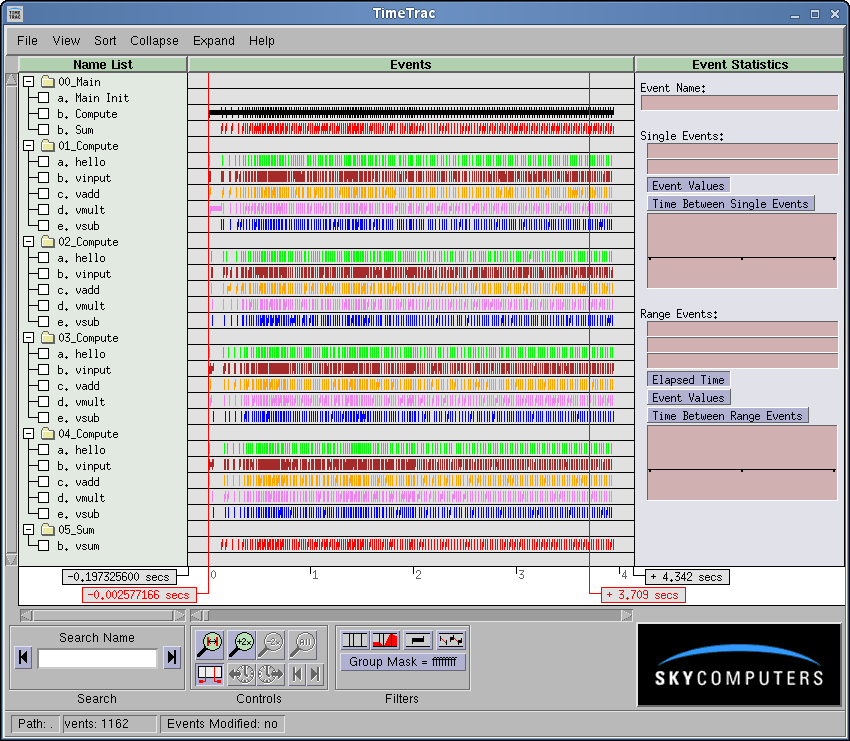
Task: Open the File menu
Action: point(27,41)
